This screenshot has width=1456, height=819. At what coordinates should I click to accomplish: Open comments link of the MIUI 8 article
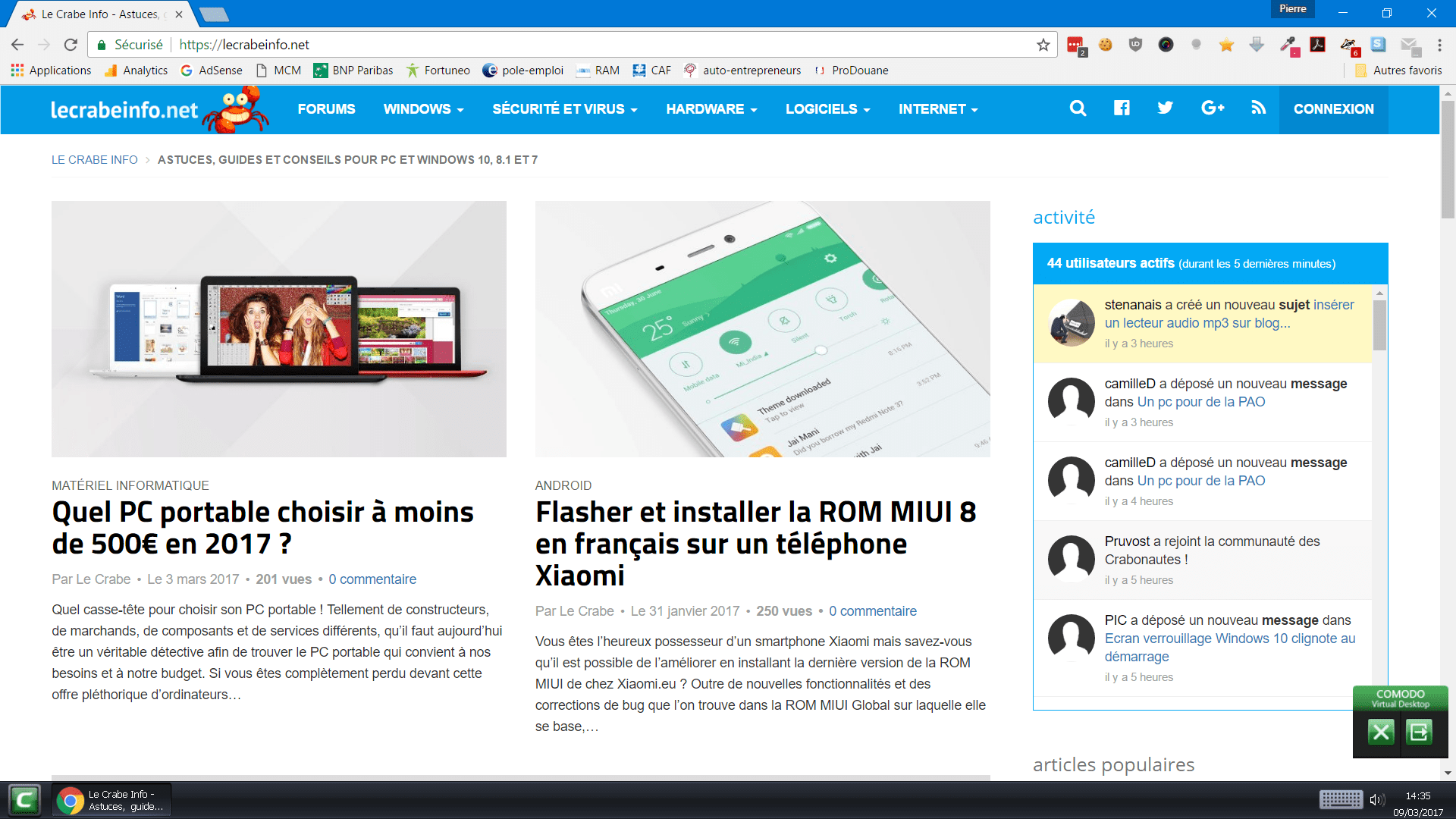pyautogui.click(x=873, y=611)
